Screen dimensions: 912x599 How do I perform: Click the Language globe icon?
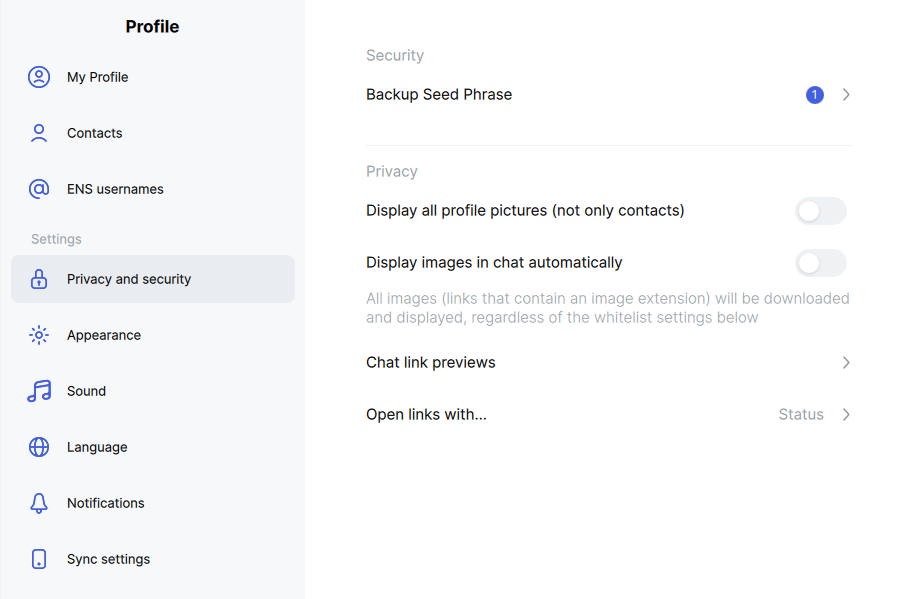point(39,447)
